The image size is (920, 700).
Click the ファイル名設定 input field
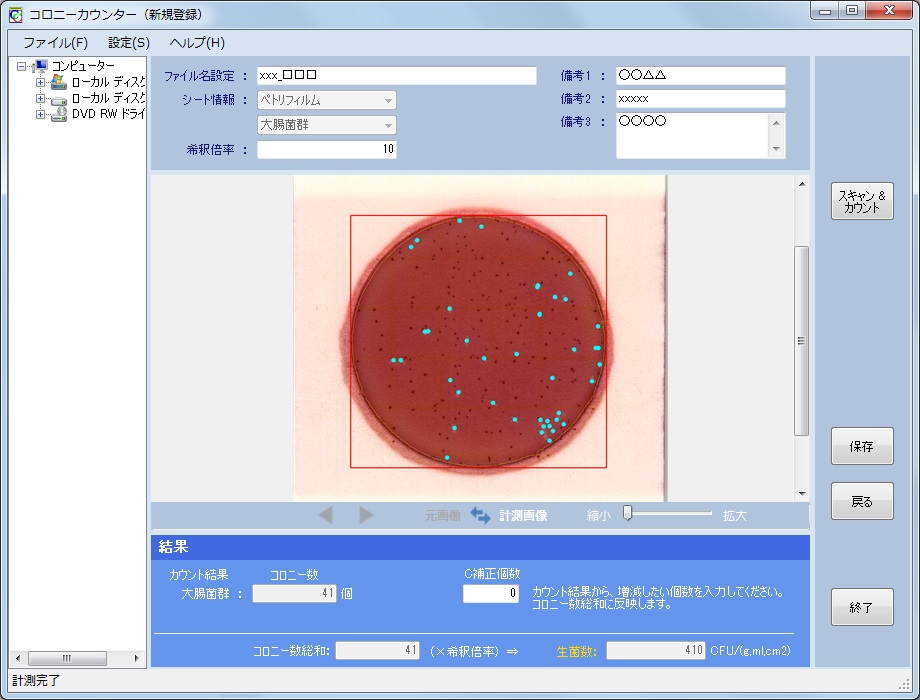click(397, 76)
